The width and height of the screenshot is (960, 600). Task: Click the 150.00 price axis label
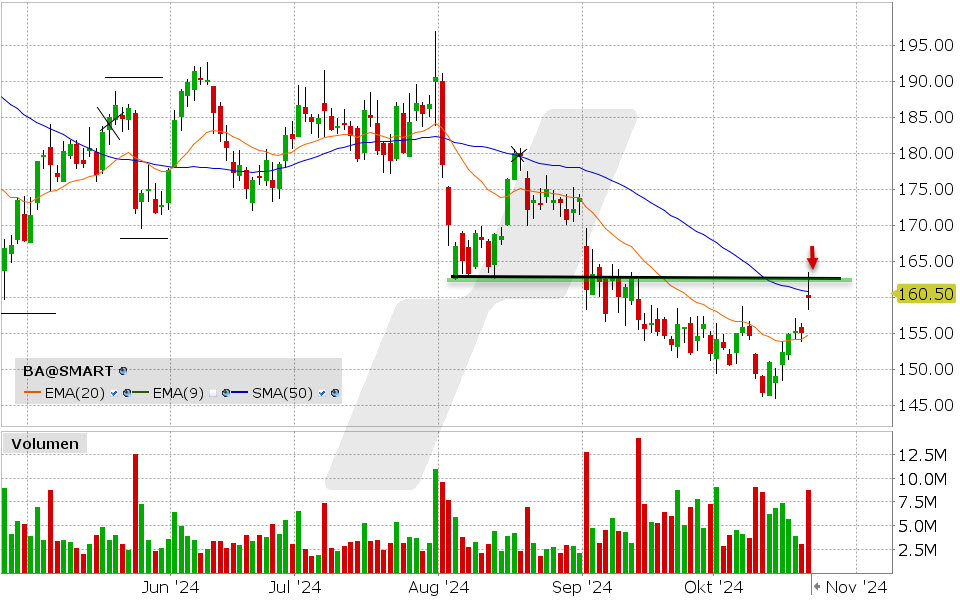click(925, 370)
